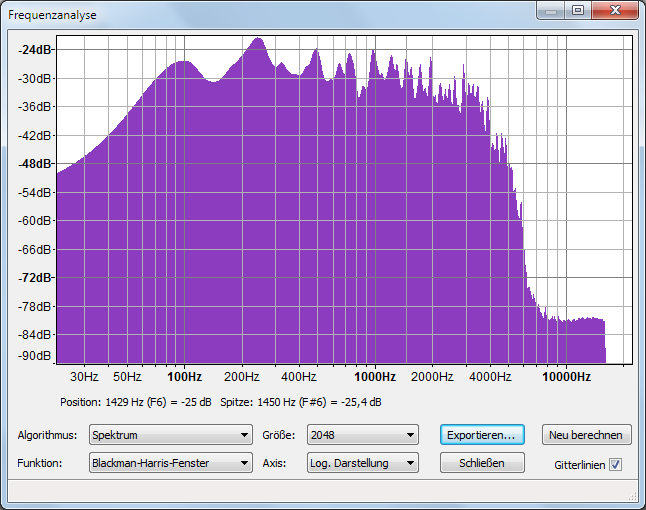
Task: Click the 200Hz axis label
Action: coord(241,377)
